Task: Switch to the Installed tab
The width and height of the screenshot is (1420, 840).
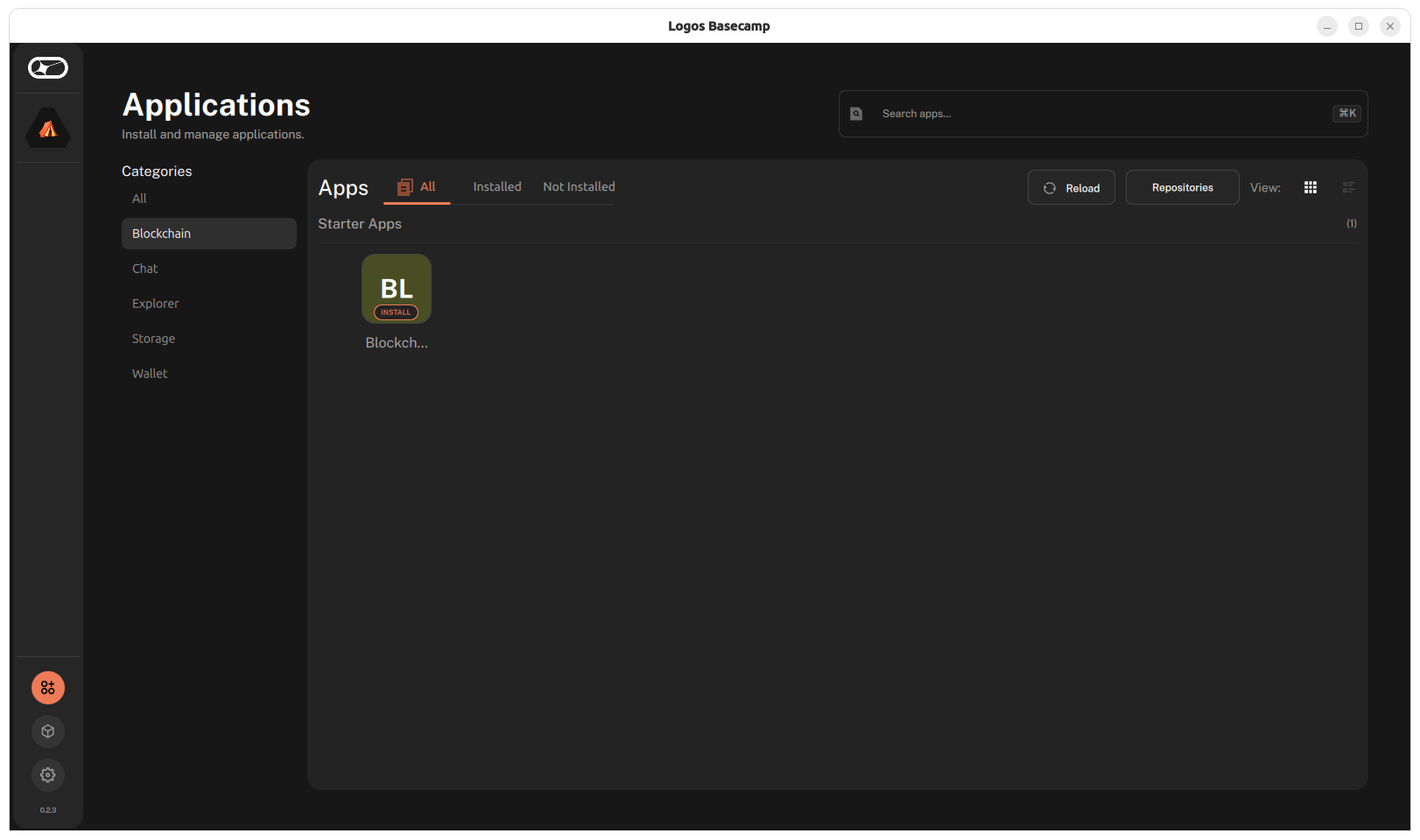Action: tap(497, 187)
